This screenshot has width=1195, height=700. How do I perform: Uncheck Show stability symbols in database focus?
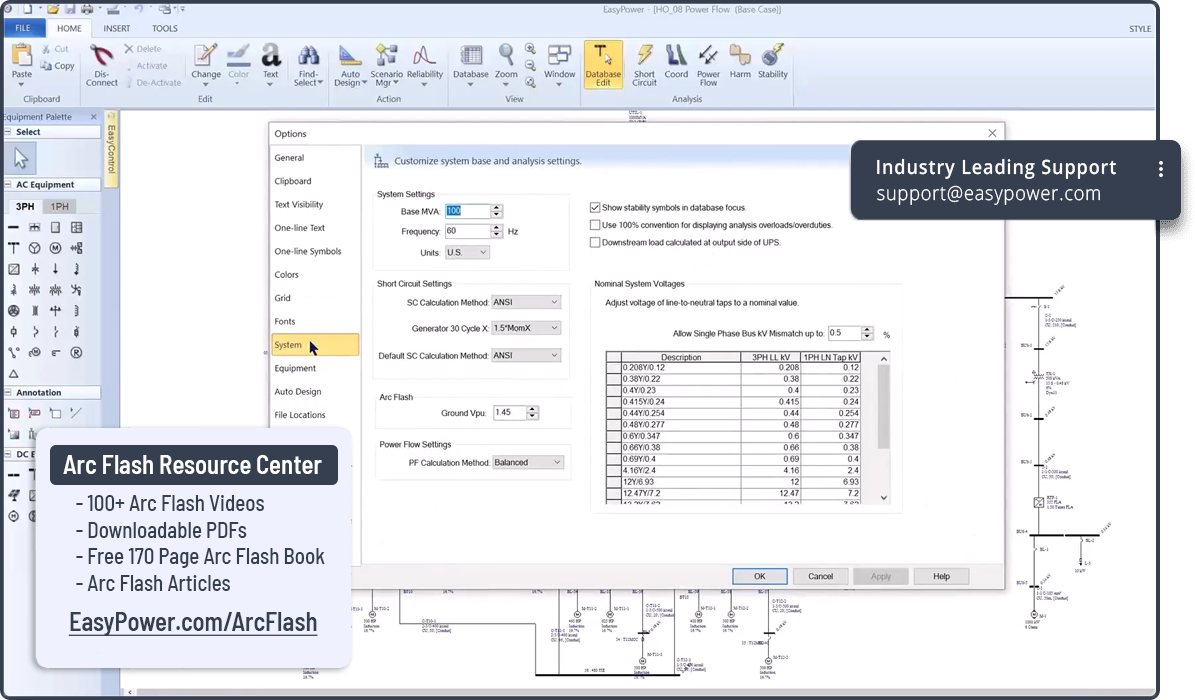click(x=595, y=208)
